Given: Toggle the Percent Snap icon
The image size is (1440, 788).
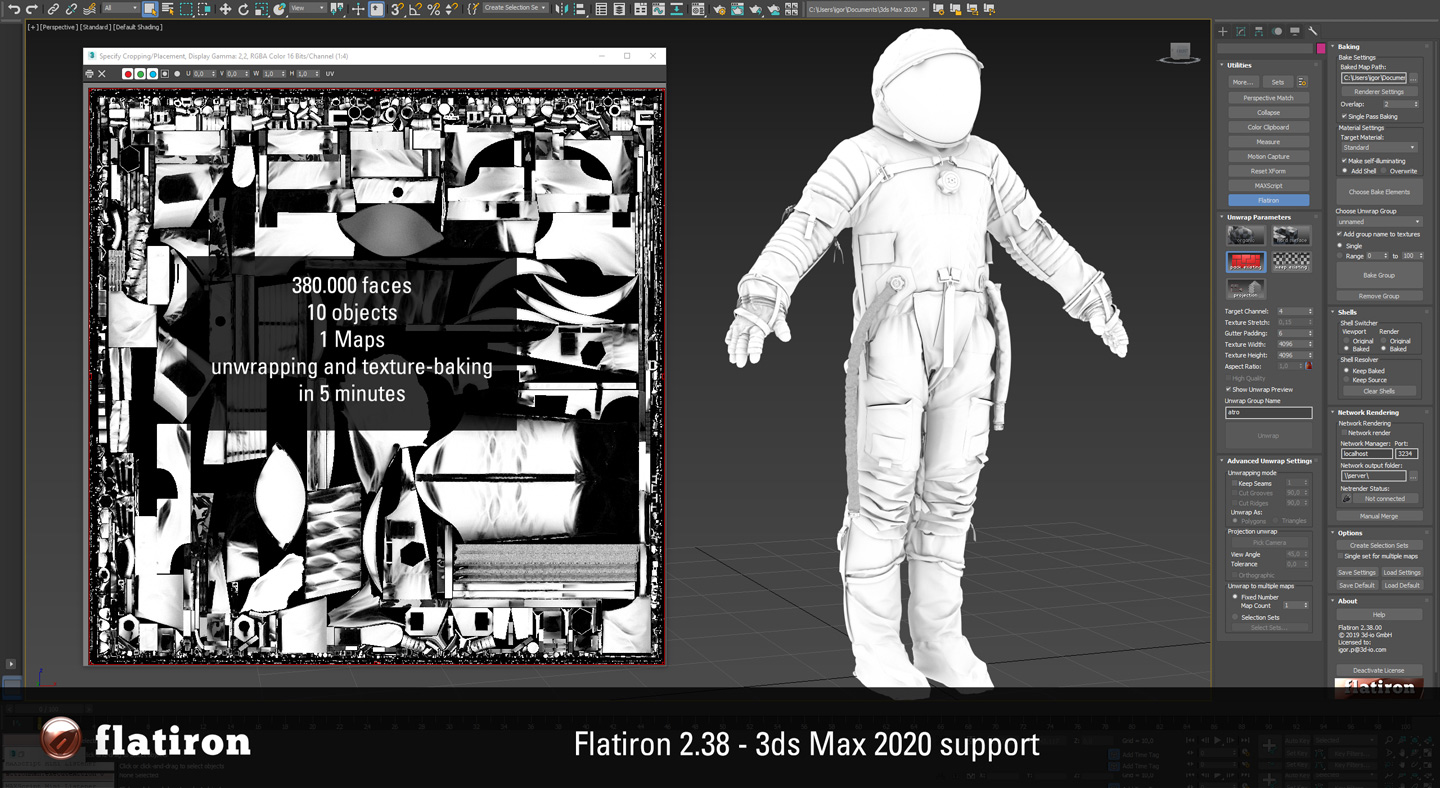Looking at the screenshot, I should tap(433, 9).
